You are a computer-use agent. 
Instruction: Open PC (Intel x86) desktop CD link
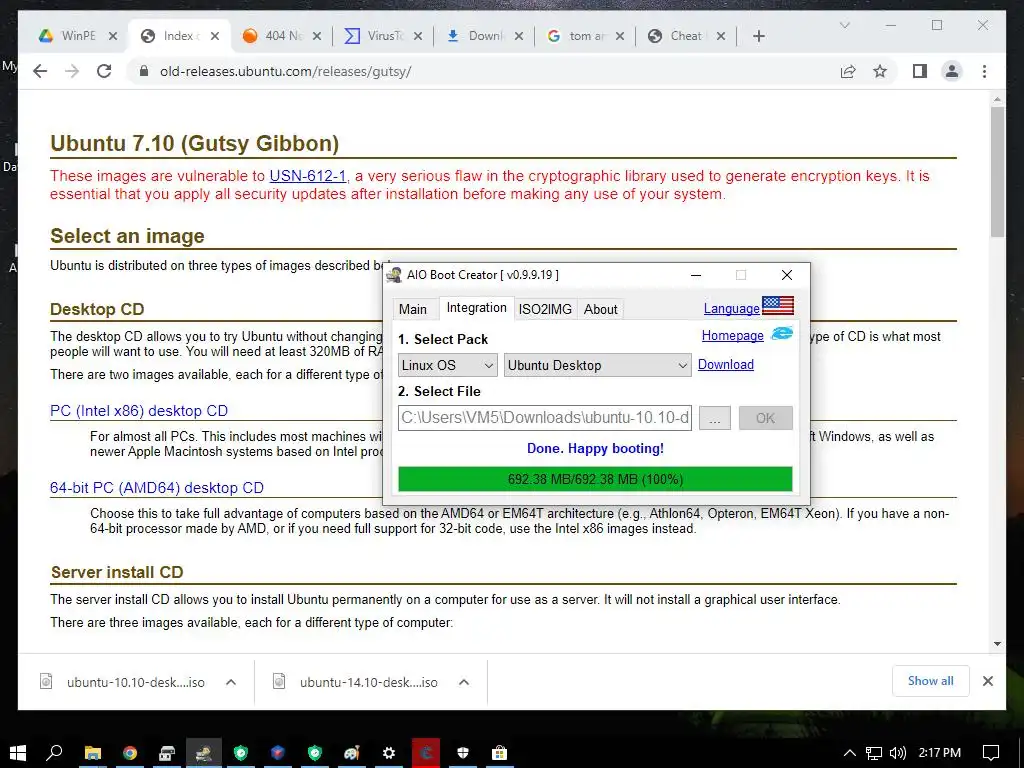point(139,411)
